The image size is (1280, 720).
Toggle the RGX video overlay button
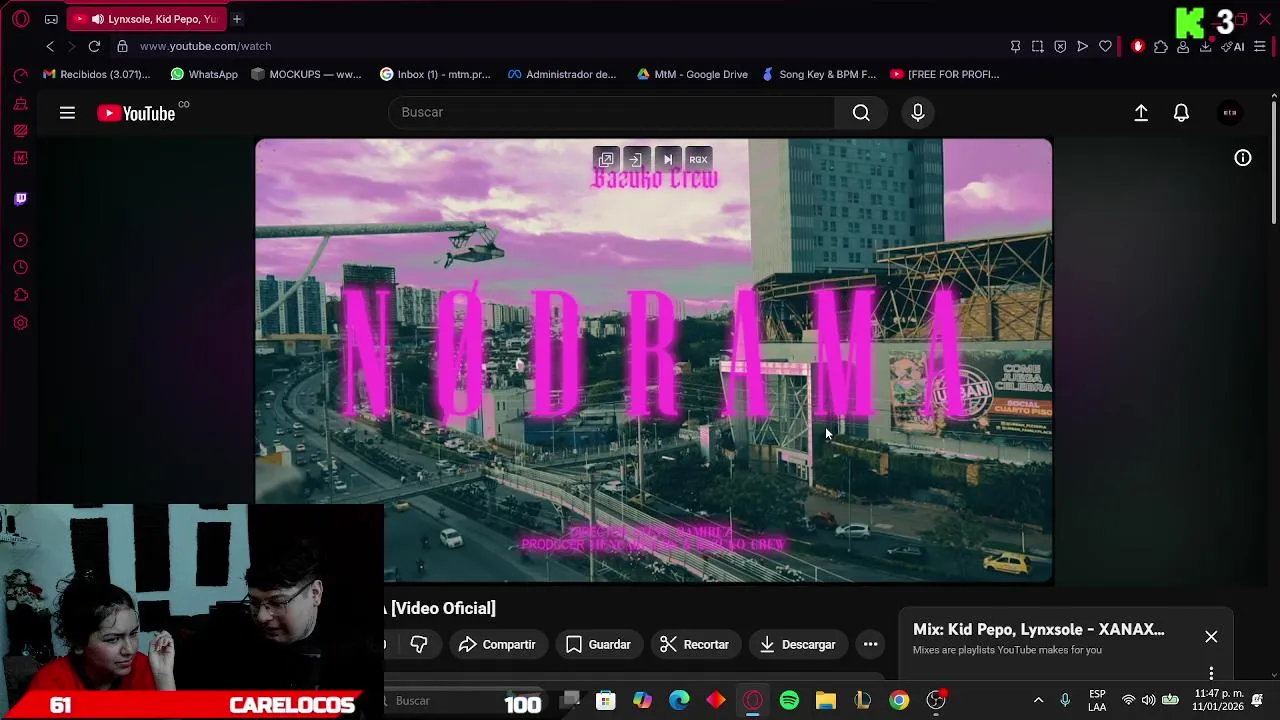click(x=698, y=160)
